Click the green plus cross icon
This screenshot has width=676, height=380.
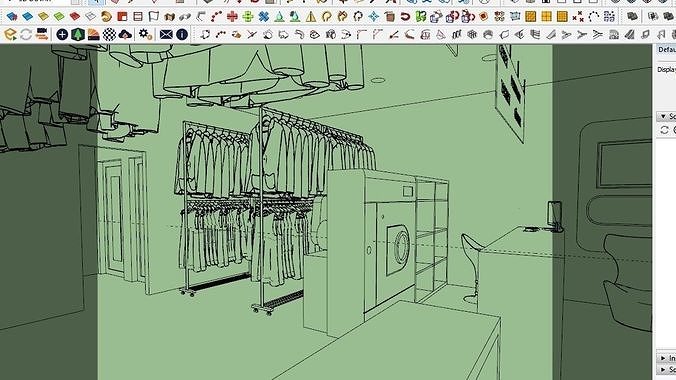tap(248, 17)
